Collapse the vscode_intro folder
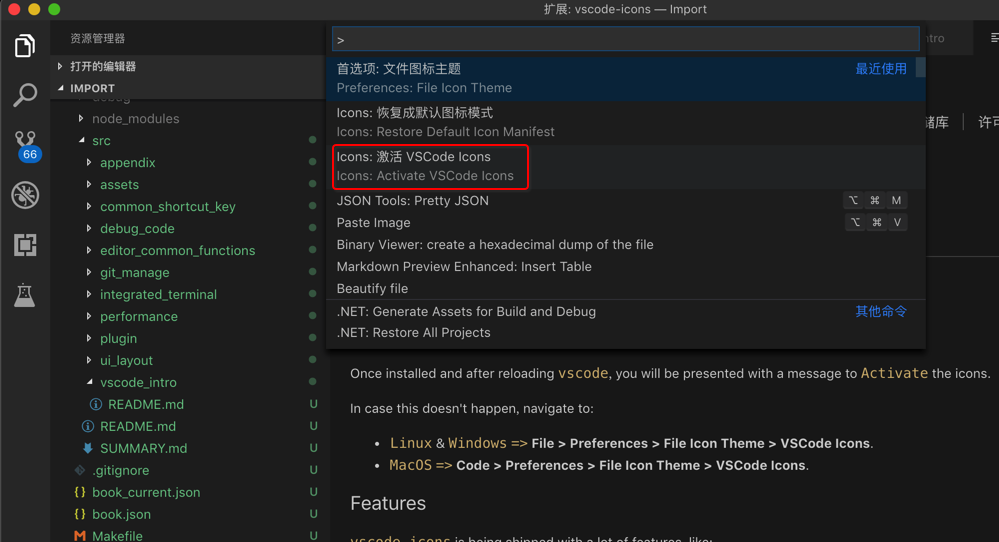The width and height of the screenshot is (999, 542). [x=89, y=382]
